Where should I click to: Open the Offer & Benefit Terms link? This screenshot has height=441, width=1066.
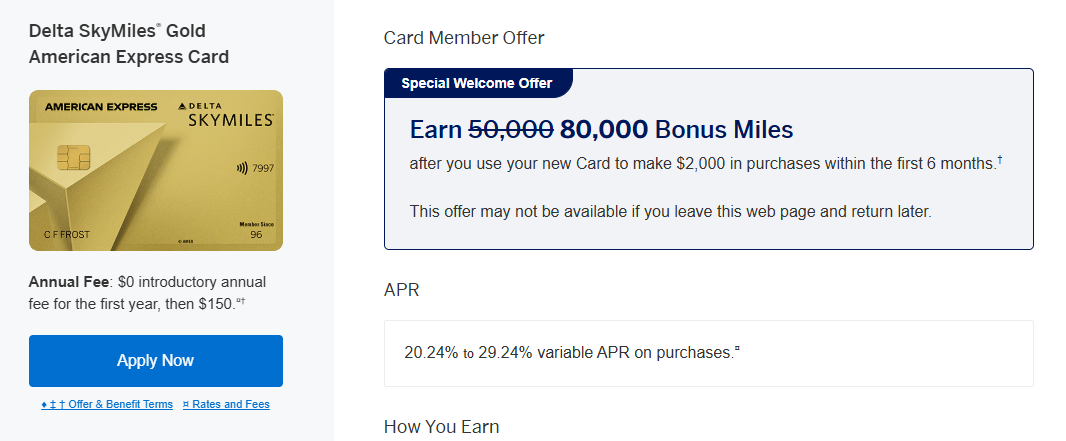pos(107,405)
